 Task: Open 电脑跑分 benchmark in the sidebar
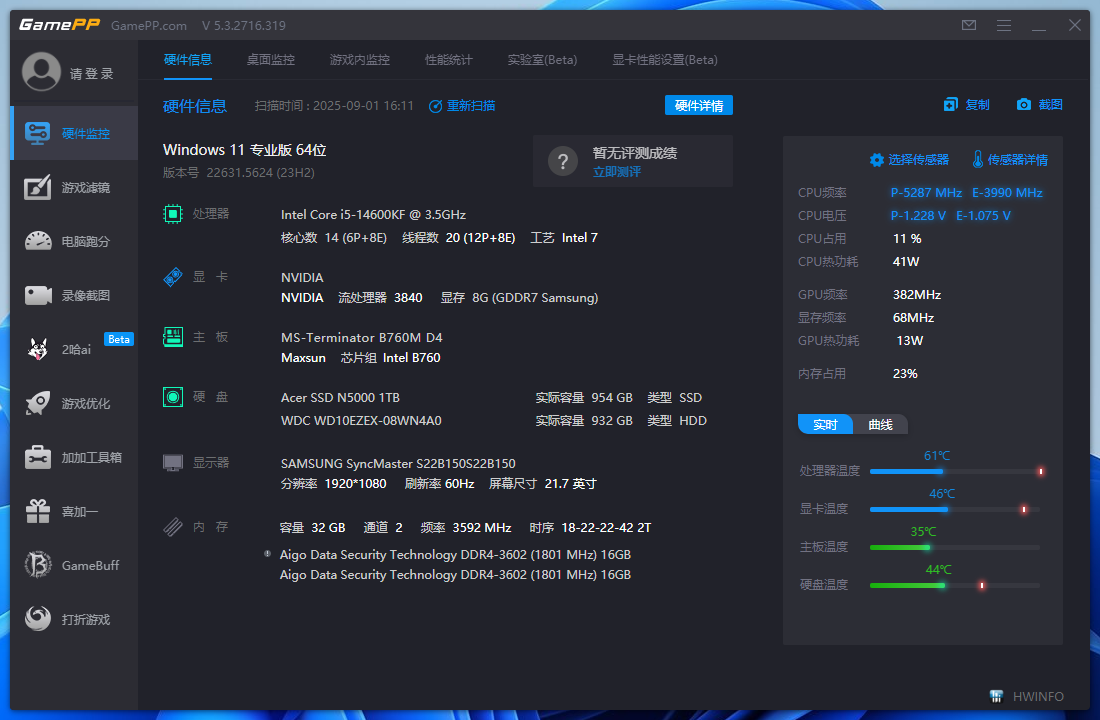74,241
